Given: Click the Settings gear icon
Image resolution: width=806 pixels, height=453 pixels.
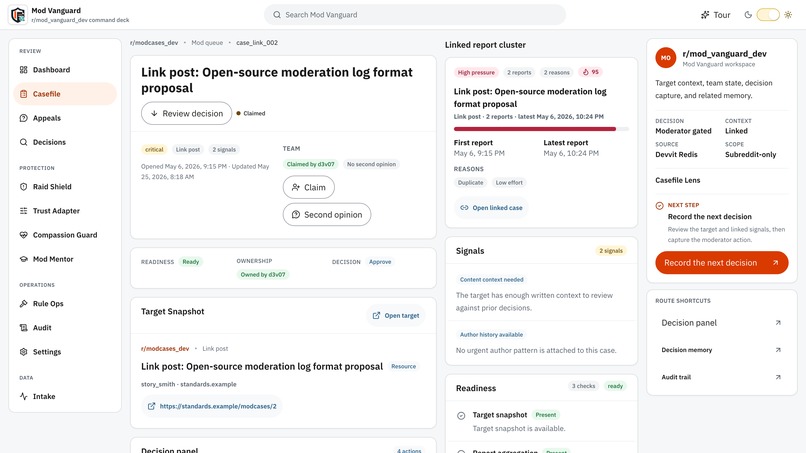Looking at the screenshot, I should (24, 352).
